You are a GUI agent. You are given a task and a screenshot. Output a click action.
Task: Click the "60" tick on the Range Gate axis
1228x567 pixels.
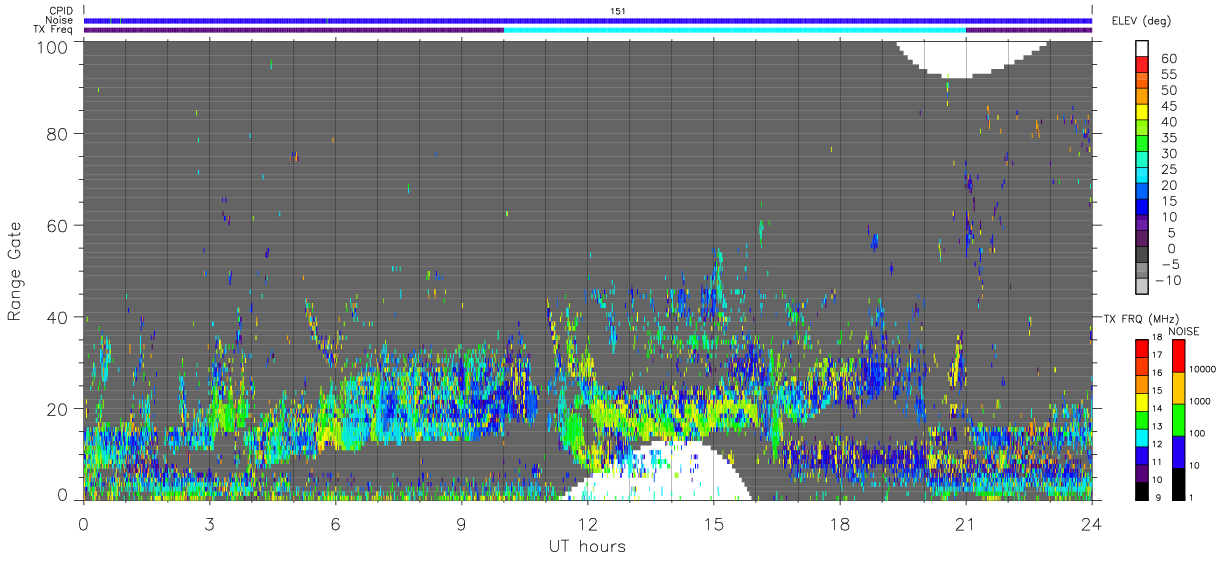57,225
